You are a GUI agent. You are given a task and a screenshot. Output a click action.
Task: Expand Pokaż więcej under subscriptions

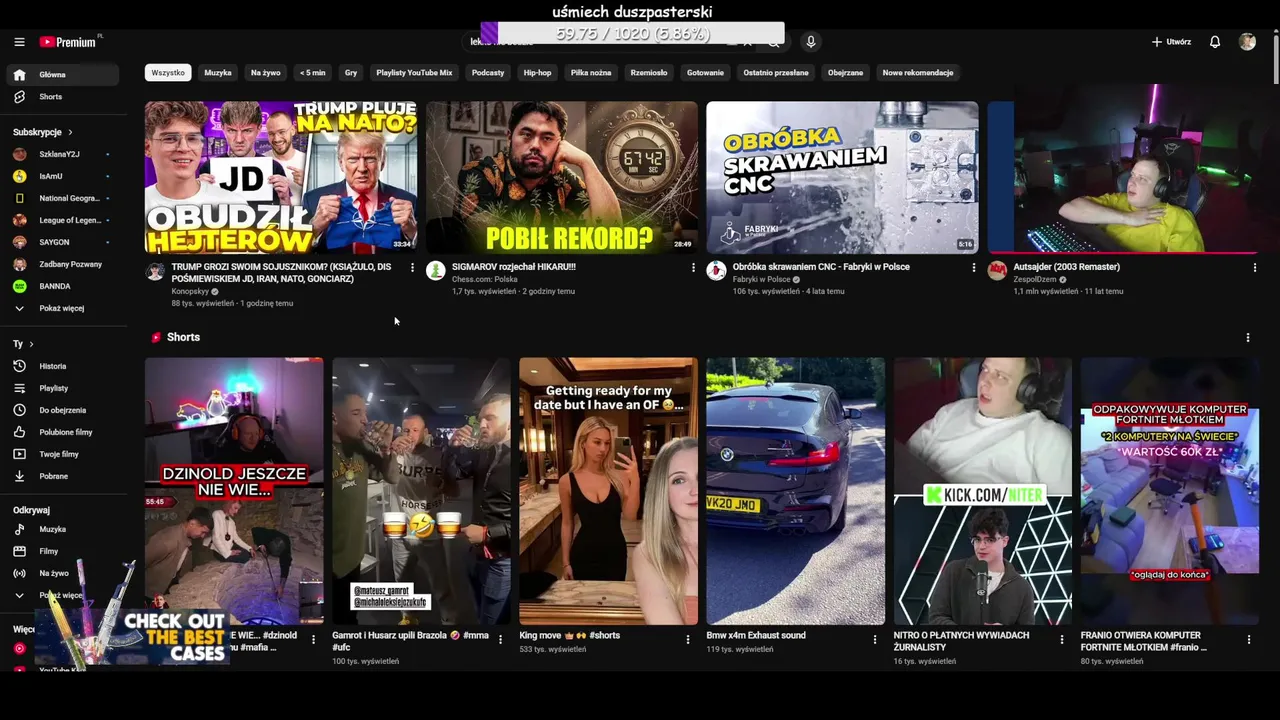(x=62, y=308)
